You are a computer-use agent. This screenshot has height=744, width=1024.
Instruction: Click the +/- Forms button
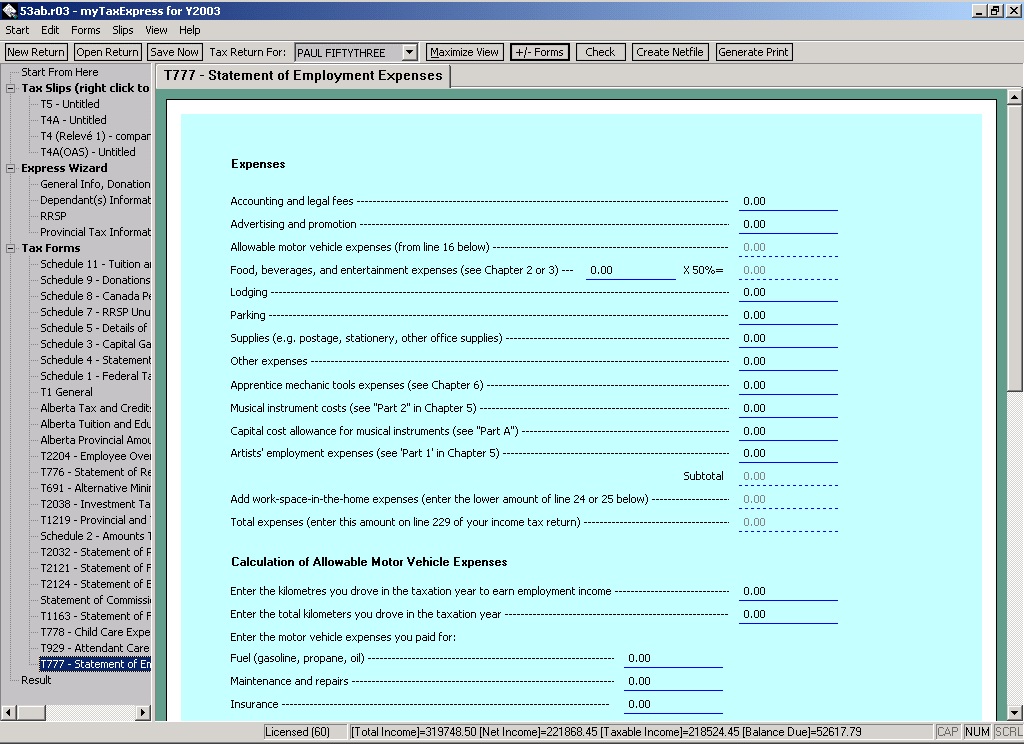coord(539,52)
